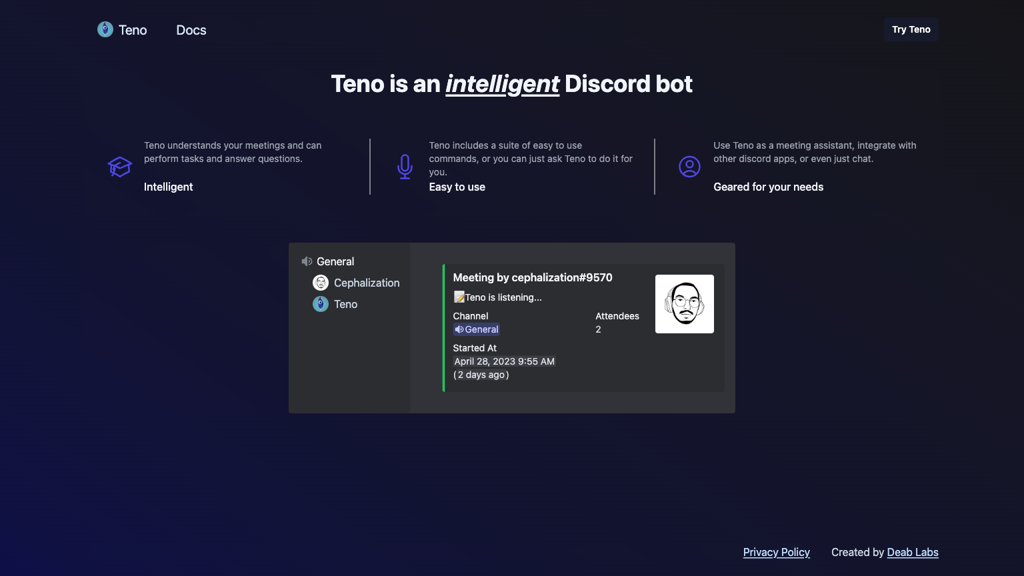Expand the General channel member list
Screen dimensions: 1024x576
coord(335,261)
